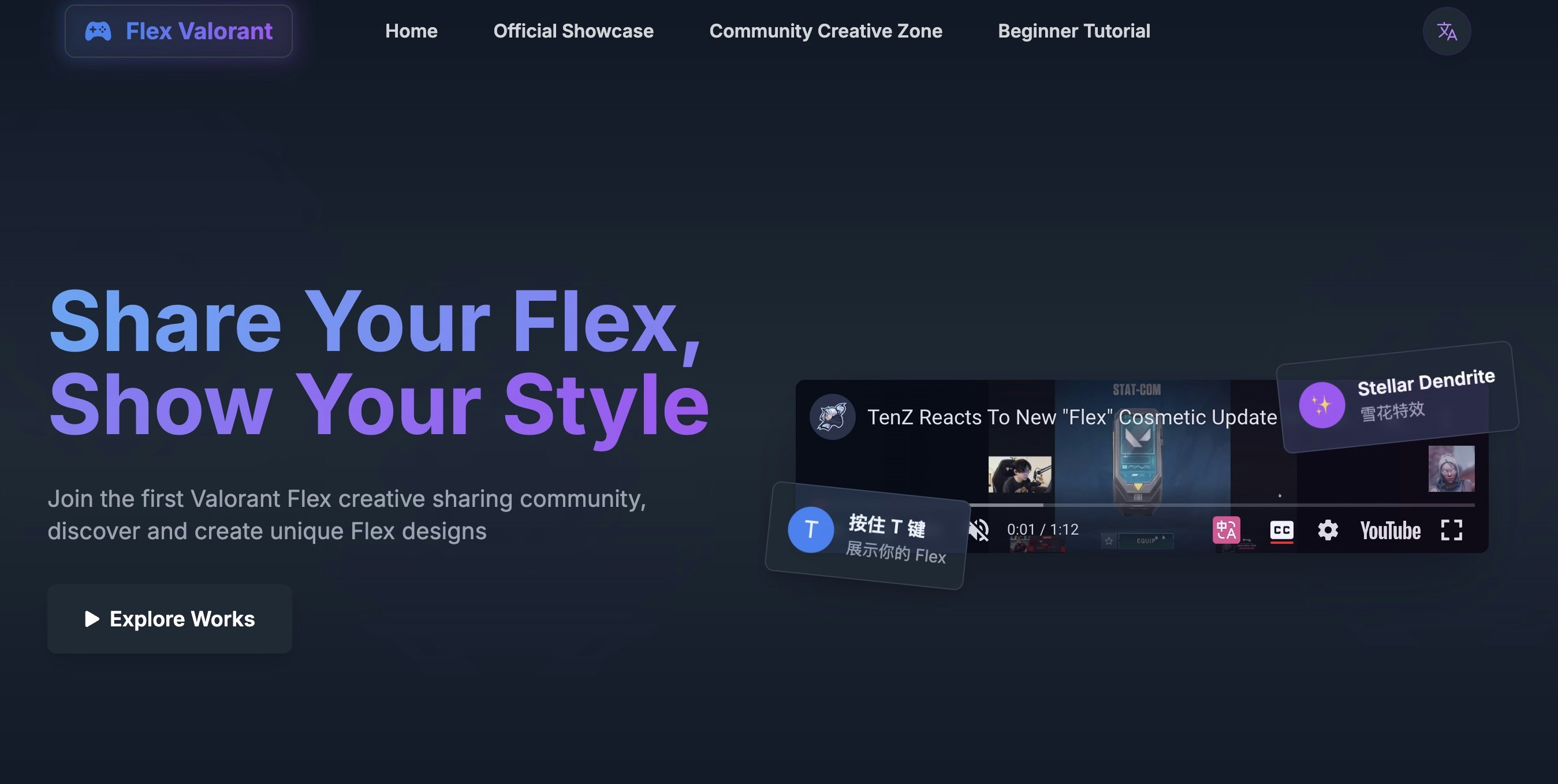The image size is (1558, 784).
Task: Click the 展示你的 Flex caption text
Action: pyautogui.click(x=896, y=552)
